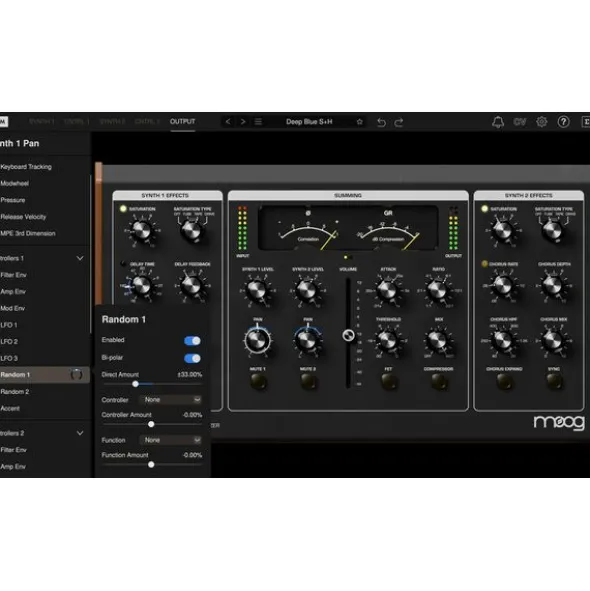Click the compressor Threshold knob
Viewport: 590px width, 591px height.
388,340
